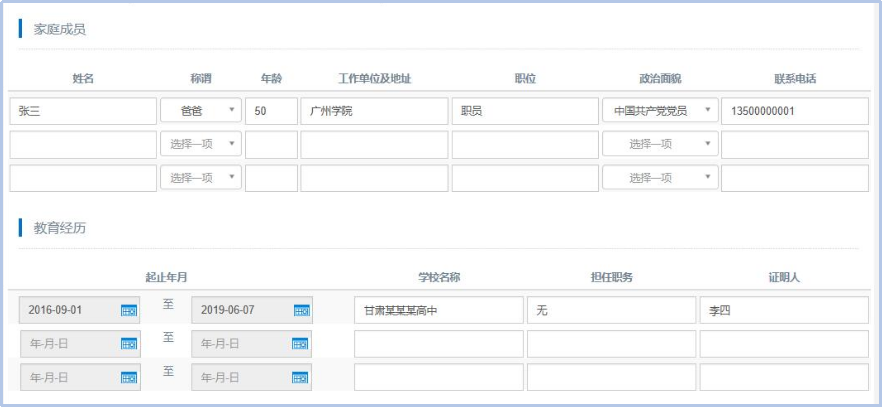The width and height of the screenshot is (883, 407).
Task: Click empty 担任职务 field in second education row
Action: pyautogui.click(x=612, y=344)
